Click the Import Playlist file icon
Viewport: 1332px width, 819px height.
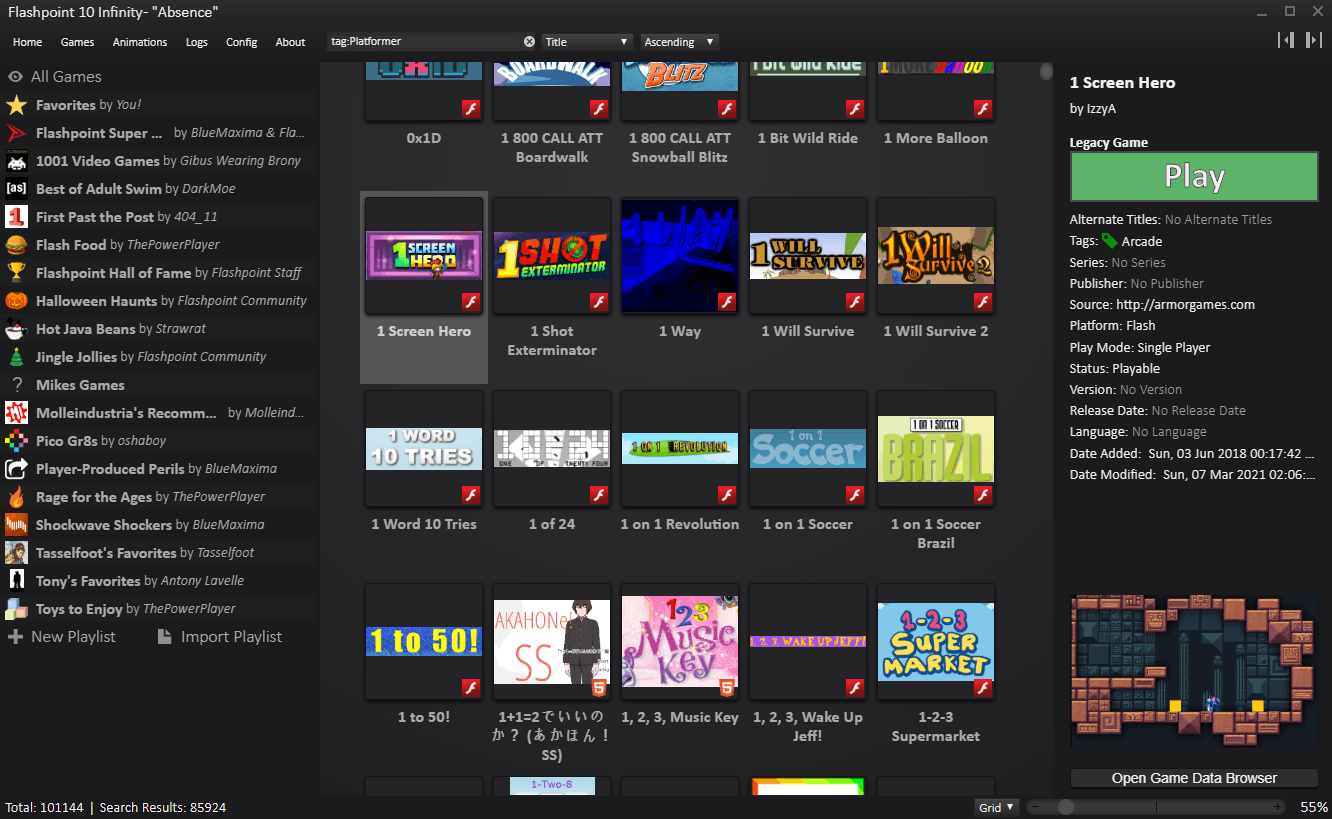165,637
